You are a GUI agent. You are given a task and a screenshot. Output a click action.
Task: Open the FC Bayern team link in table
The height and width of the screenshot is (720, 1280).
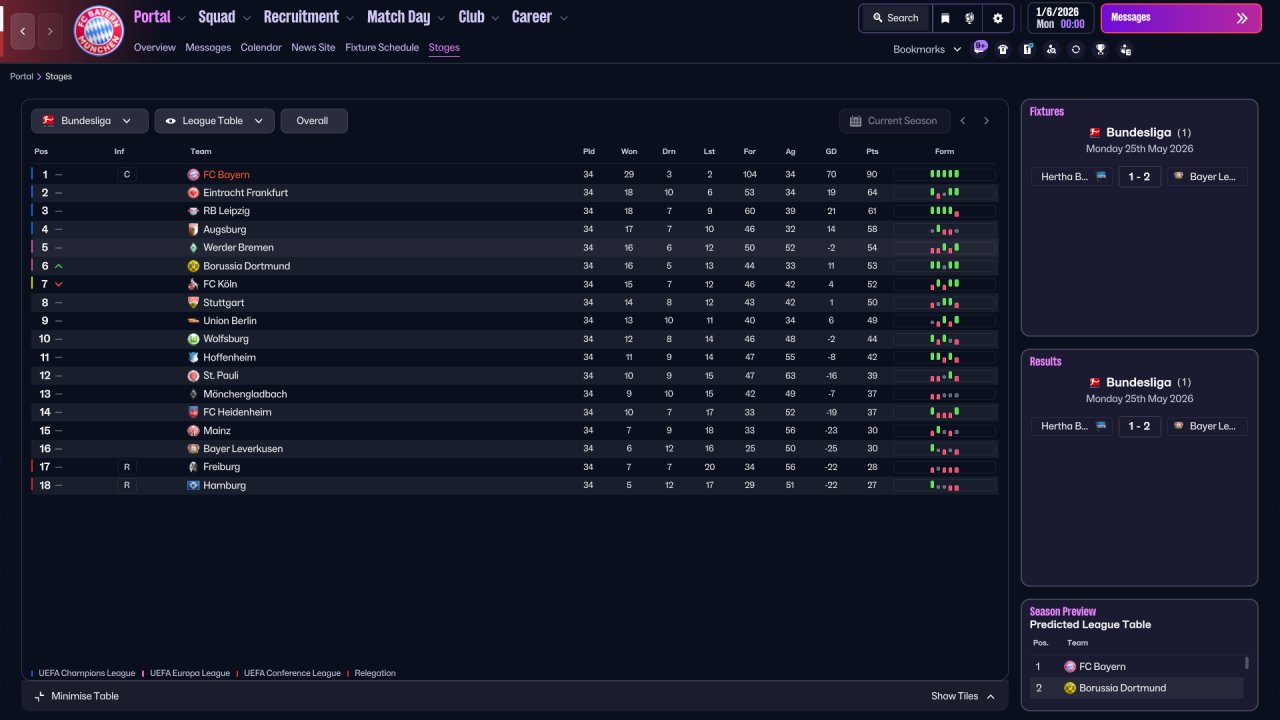coord(226,175)
